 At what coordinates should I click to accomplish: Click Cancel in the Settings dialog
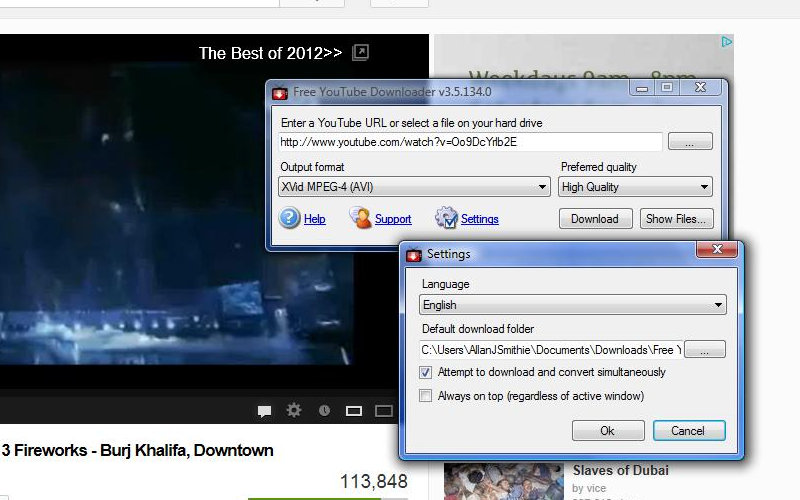click(x=689, y=431)
